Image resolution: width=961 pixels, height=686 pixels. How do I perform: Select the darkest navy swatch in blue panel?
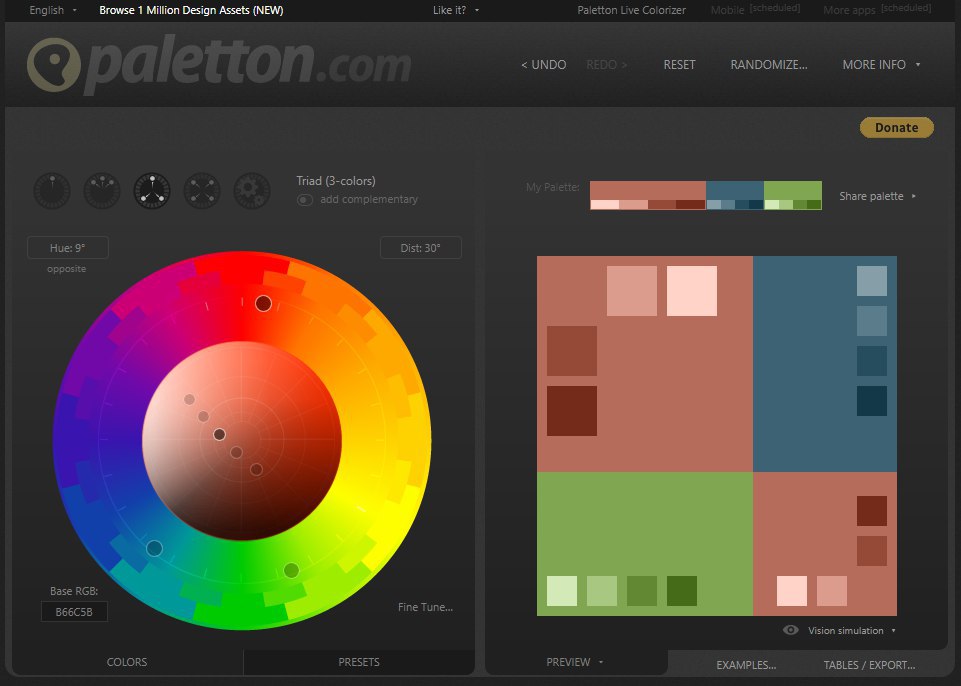(872, 401)
